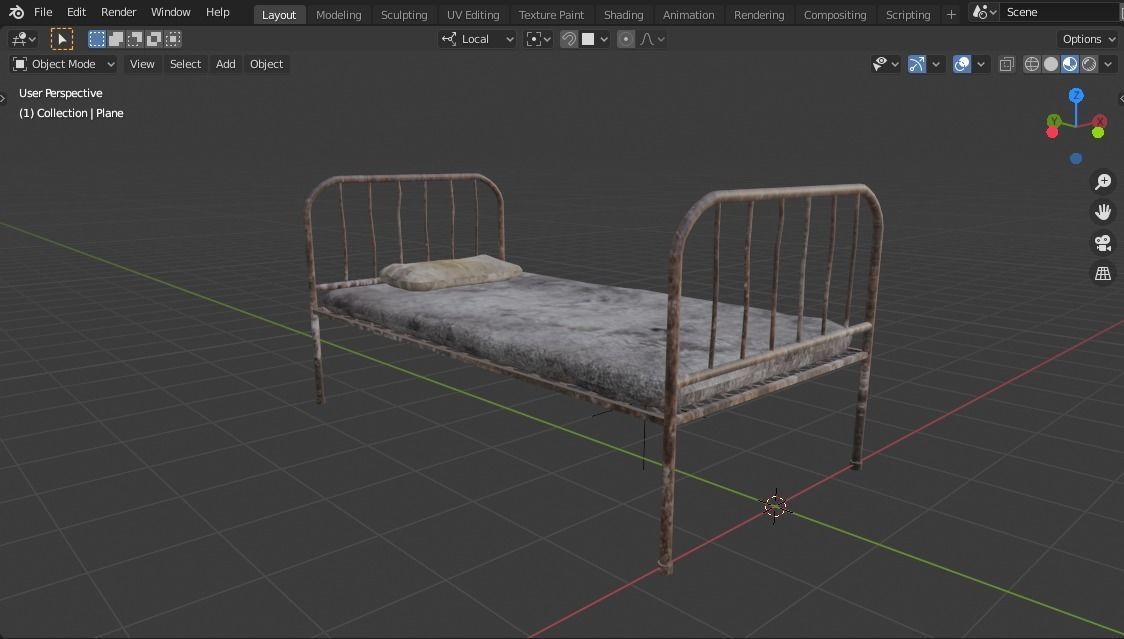This screenshot has height=639, width=1124.
Task: Open the viewport View menu
Action: click(142, 64)
